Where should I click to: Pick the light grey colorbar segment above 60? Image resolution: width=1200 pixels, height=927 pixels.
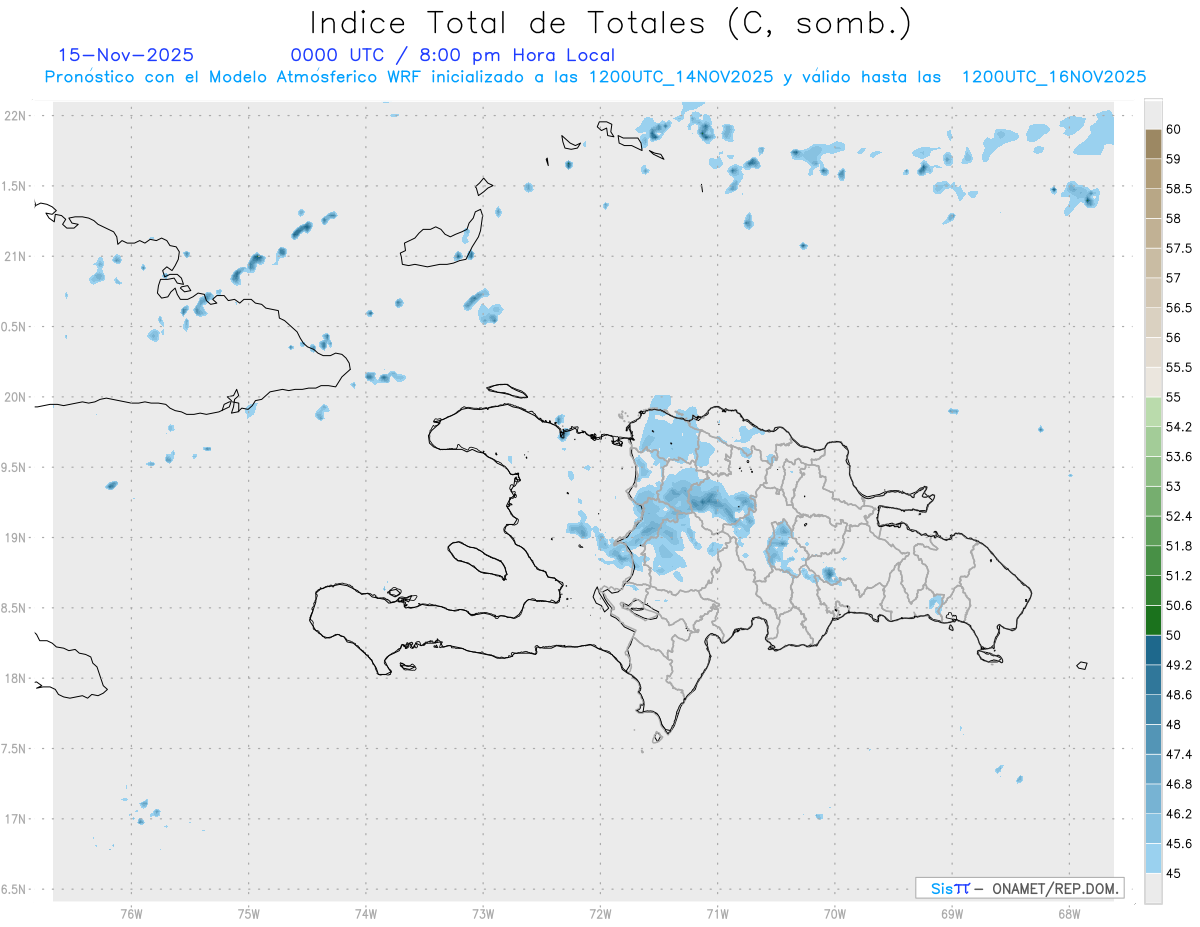pyautogui.click(x=1153, y=115)
